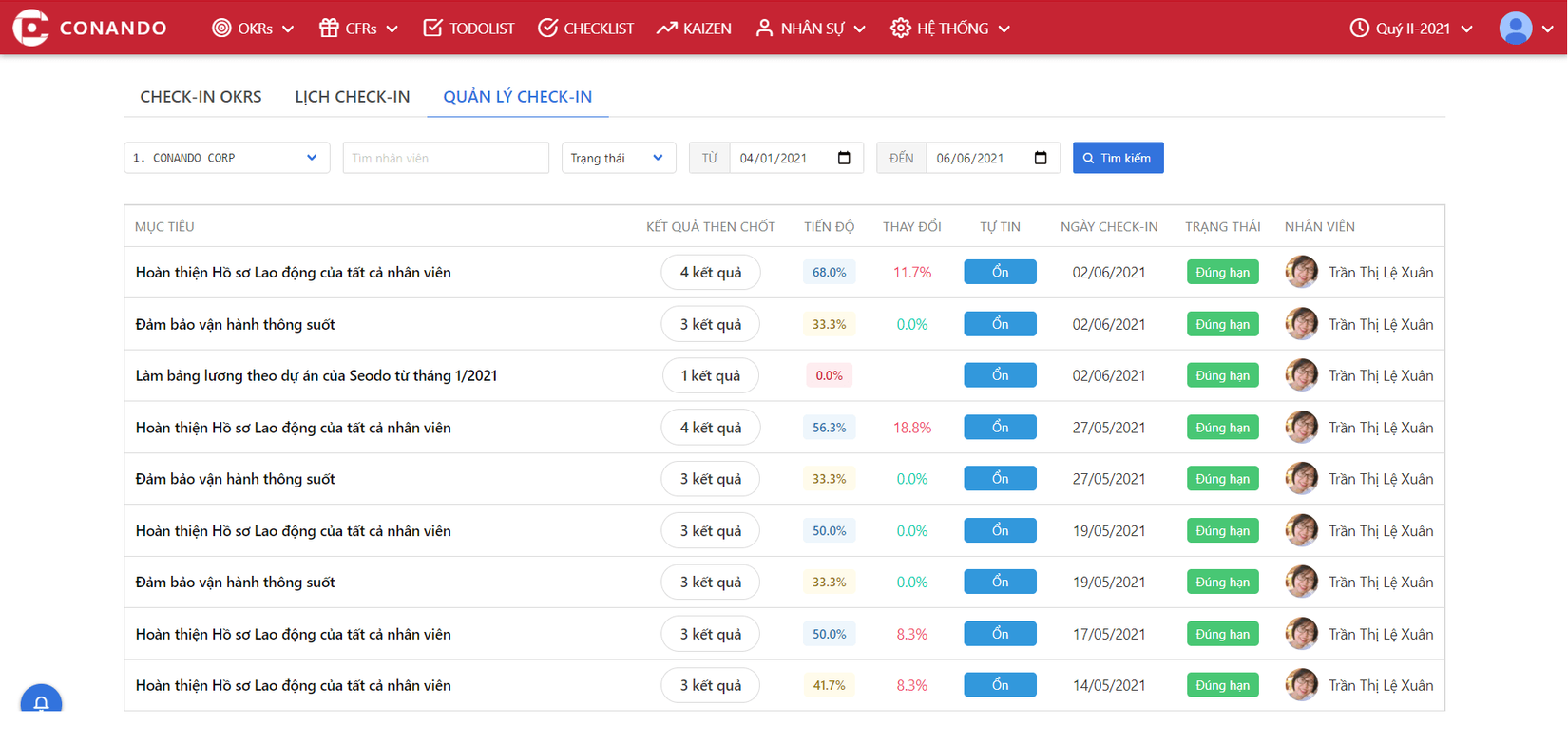Switch to the LỊCH CHECK-IN tab
The image size is (1568, 745).
[x=352, y=97]
